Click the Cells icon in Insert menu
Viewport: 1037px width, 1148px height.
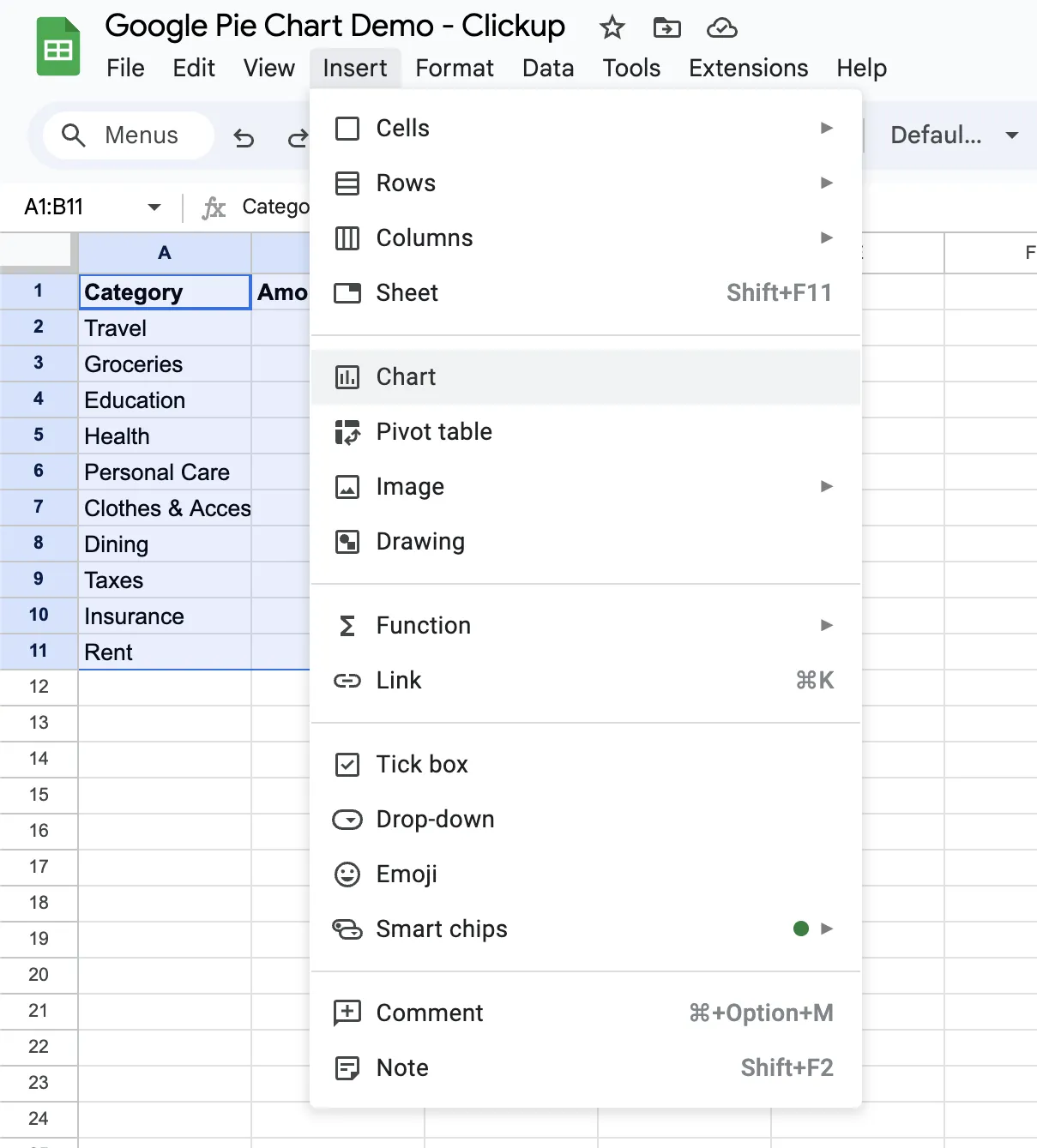pos(347,129)
